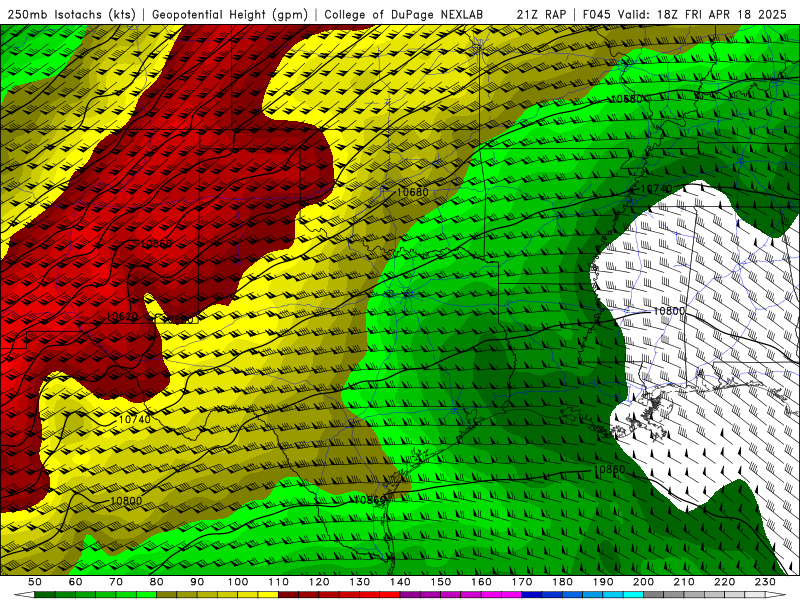Click the purple swatch in the color bar
This screenshot has width=800, height=600.
(410, 595)
